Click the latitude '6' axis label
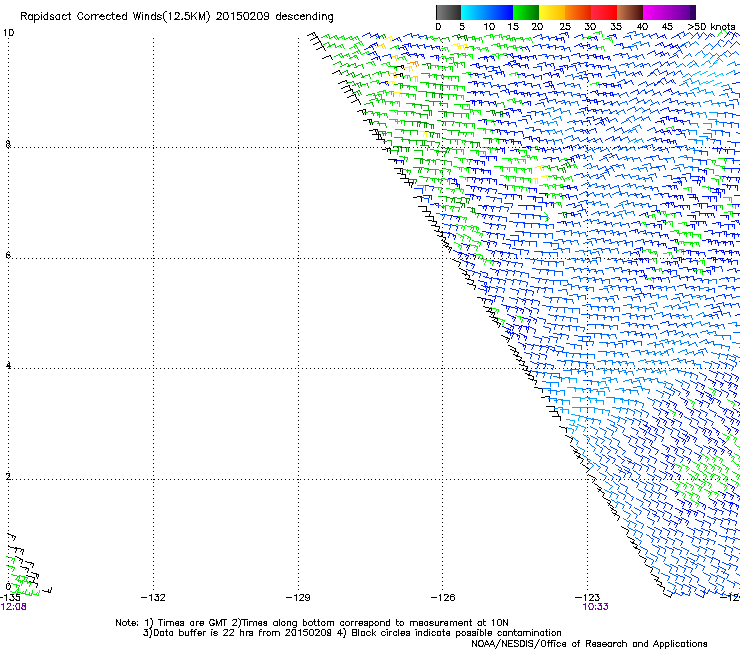The width and height of the screenshot is (740, 650). tap(8, 255)
